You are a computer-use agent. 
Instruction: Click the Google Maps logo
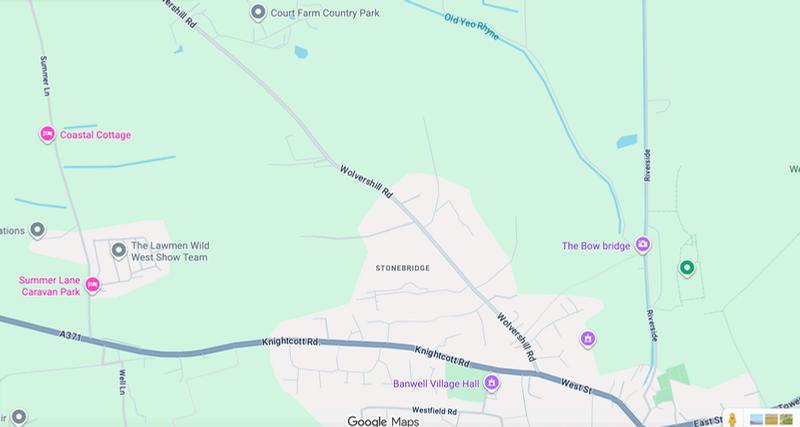pyautogui.click(x=383, y=421)
